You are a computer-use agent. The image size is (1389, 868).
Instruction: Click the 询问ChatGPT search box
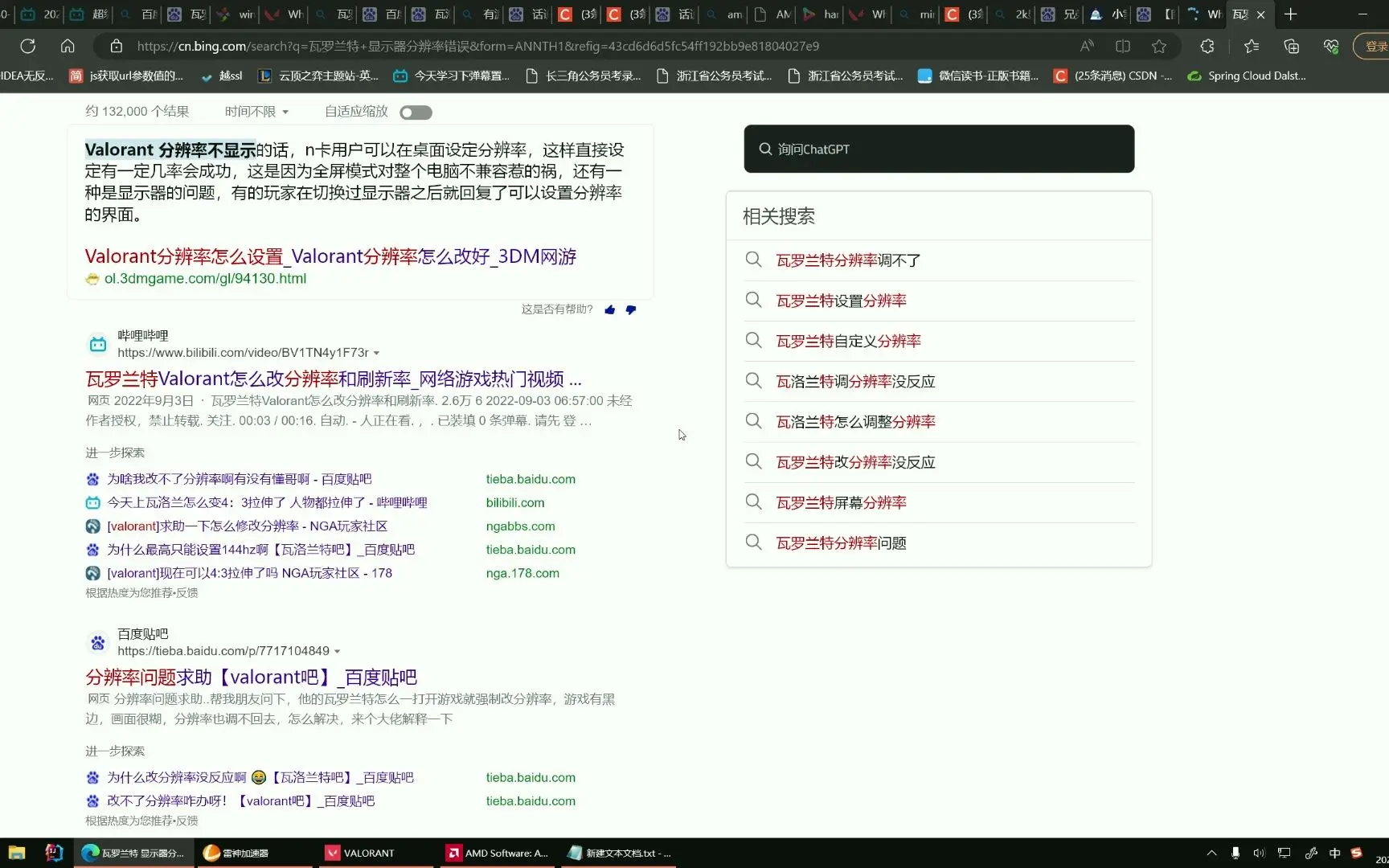click(x=939, y=149)
